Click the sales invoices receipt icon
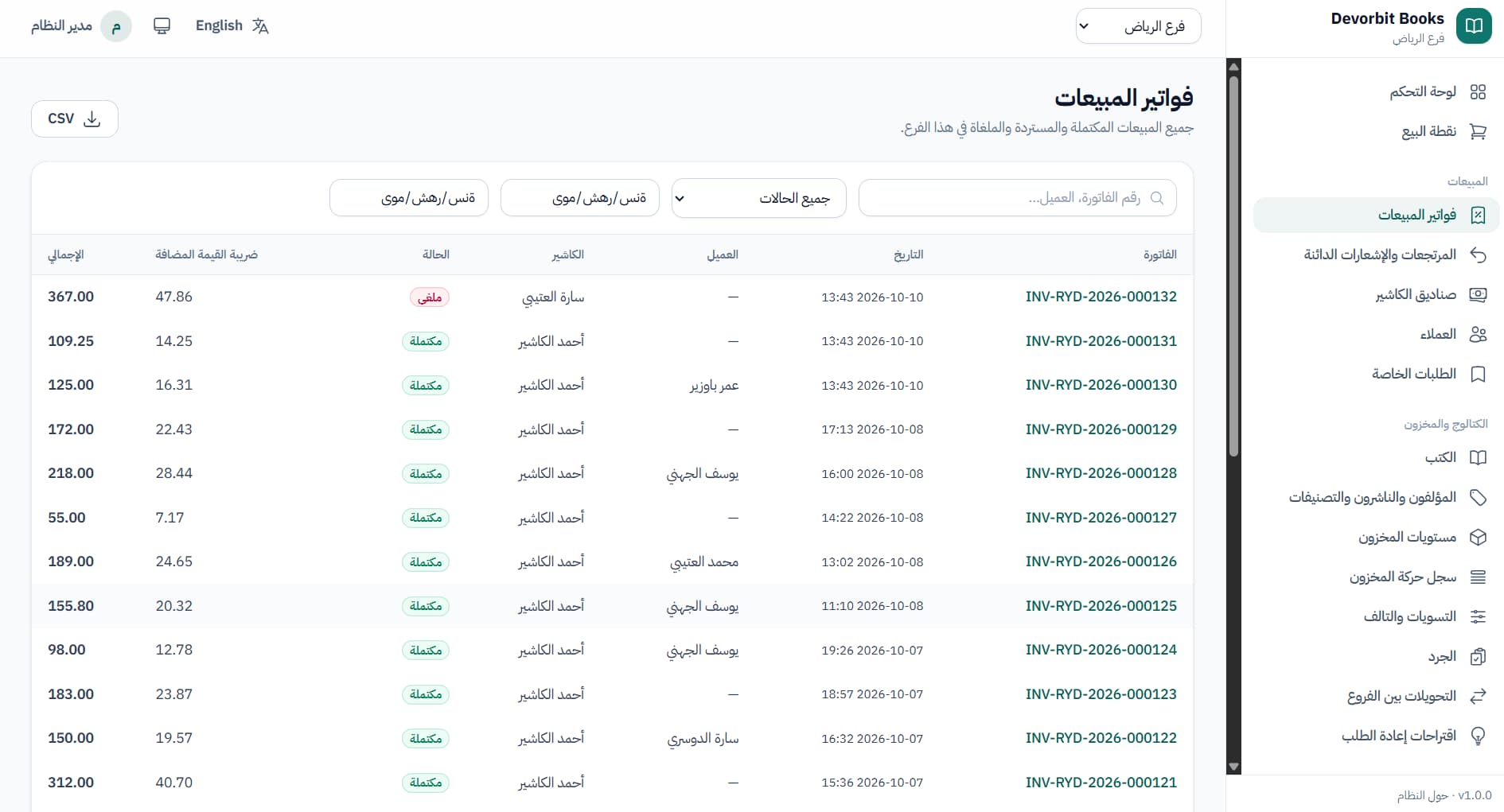The height and width of the screenshot is (812, 1504). [1478, 216]
